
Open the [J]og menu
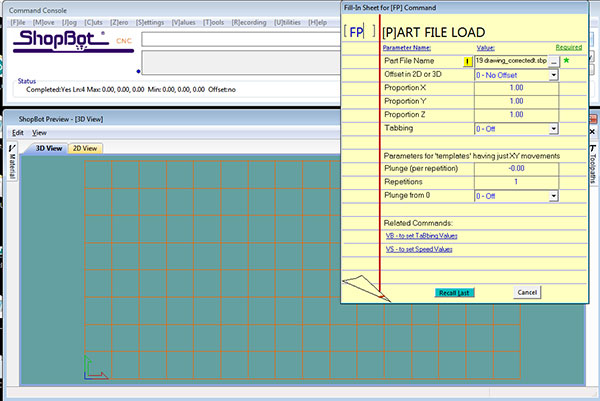[69, 23]
